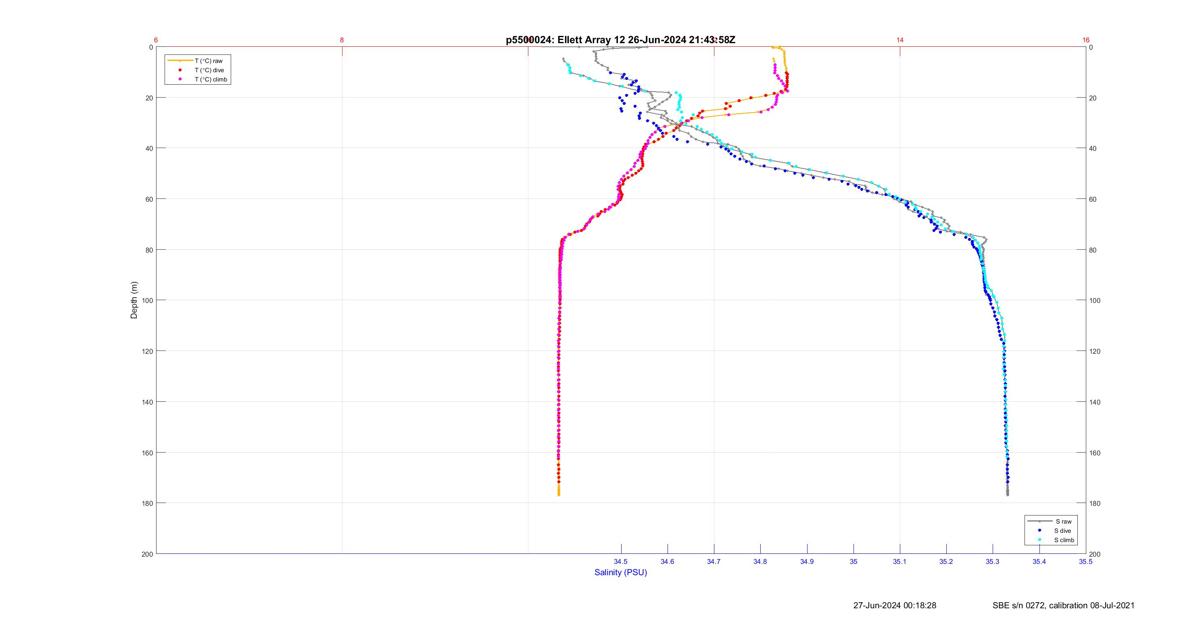This screenshot has height=622, width=1200.
Task: Click the red temperature tick label 14
Action: (900, 39)
